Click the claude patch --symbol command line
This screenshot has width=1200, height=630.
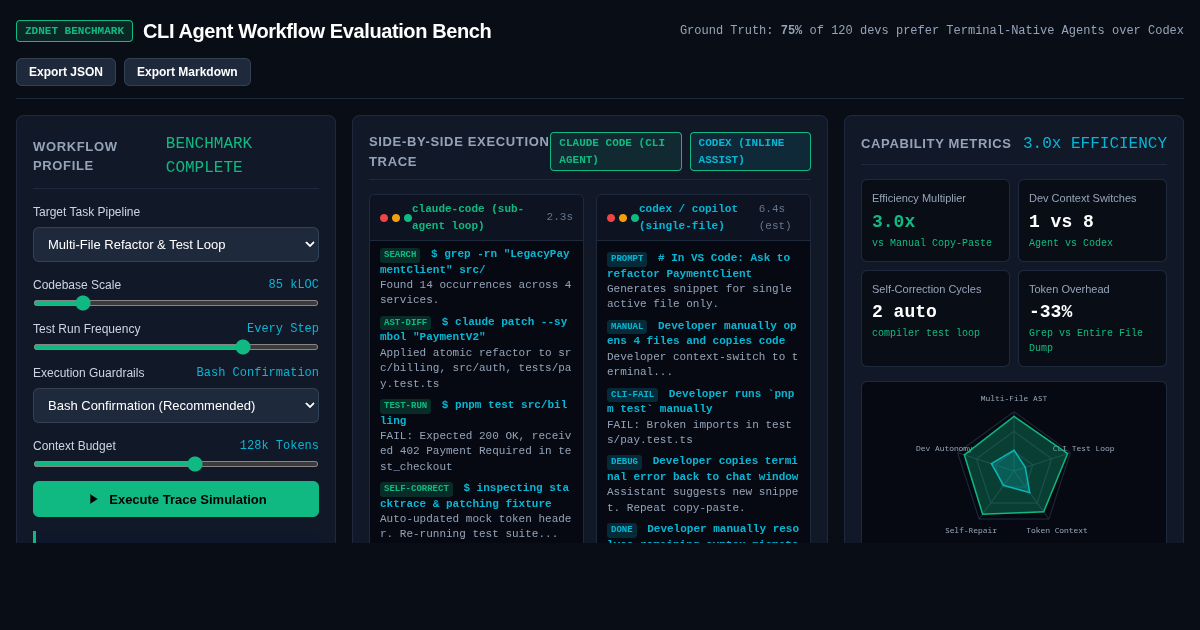pos(474,330)
